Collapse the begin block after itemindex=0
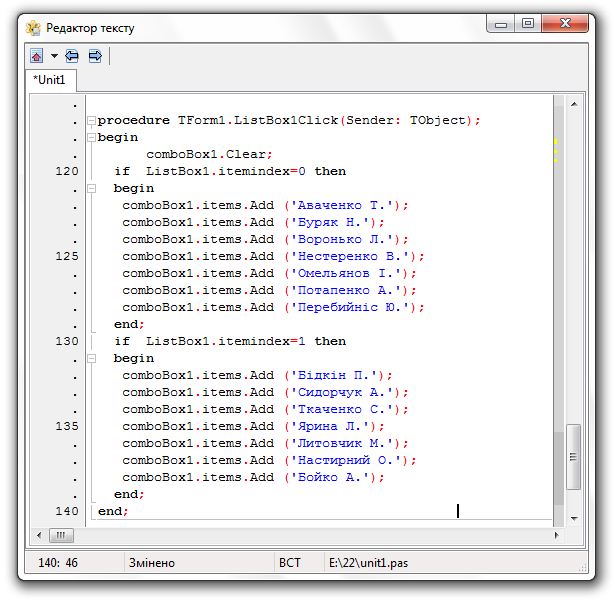 tap(91, 188)
